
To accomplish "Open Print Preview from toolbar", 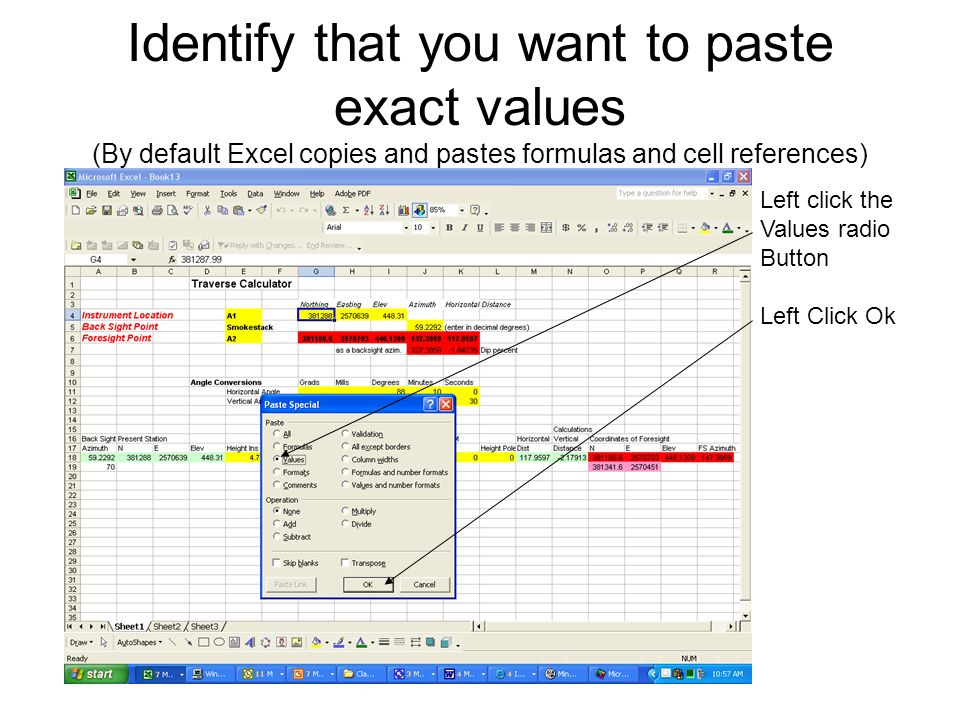I will tap(173, 211).
